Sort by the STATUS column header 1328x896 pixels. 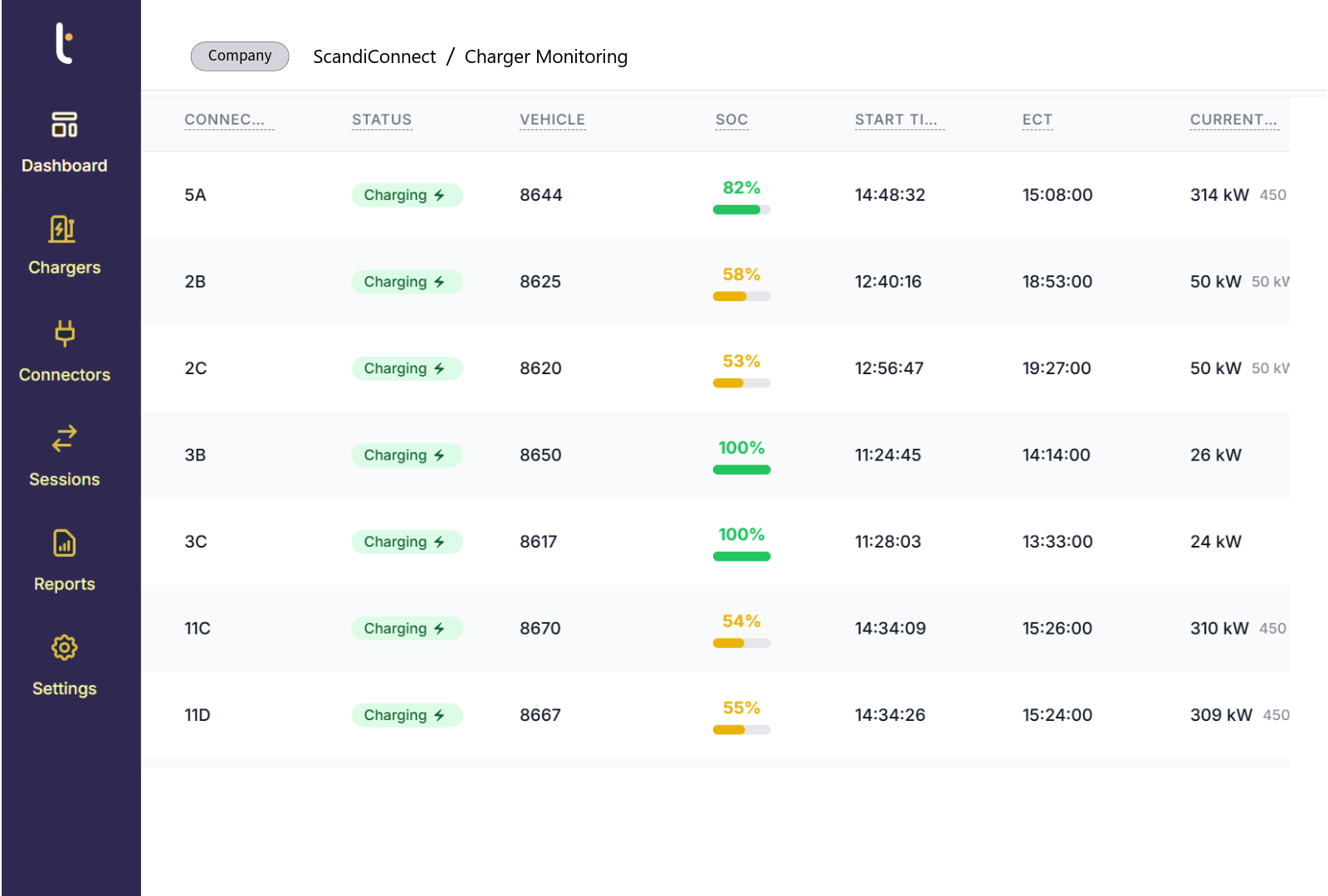pyautogui.click(x=381, y=120)
